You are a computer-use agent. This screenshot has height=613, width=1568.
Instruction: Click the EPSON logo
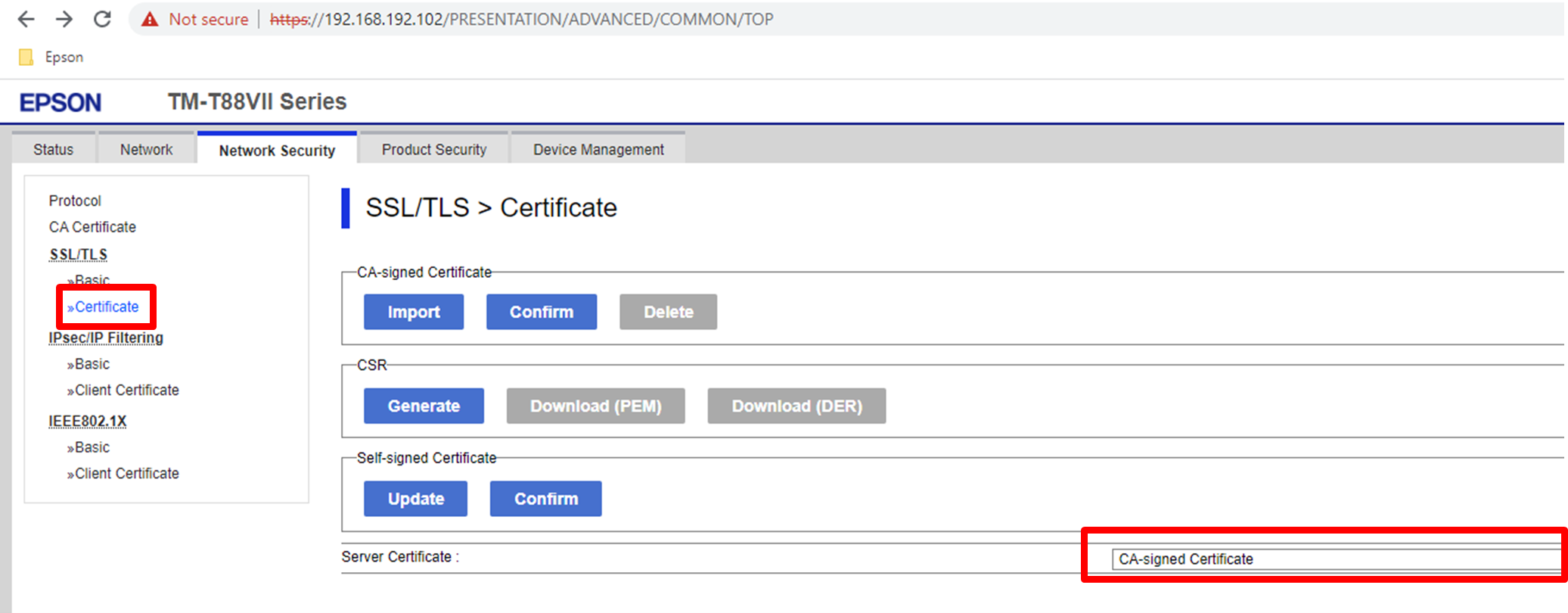tap(61, 102)
